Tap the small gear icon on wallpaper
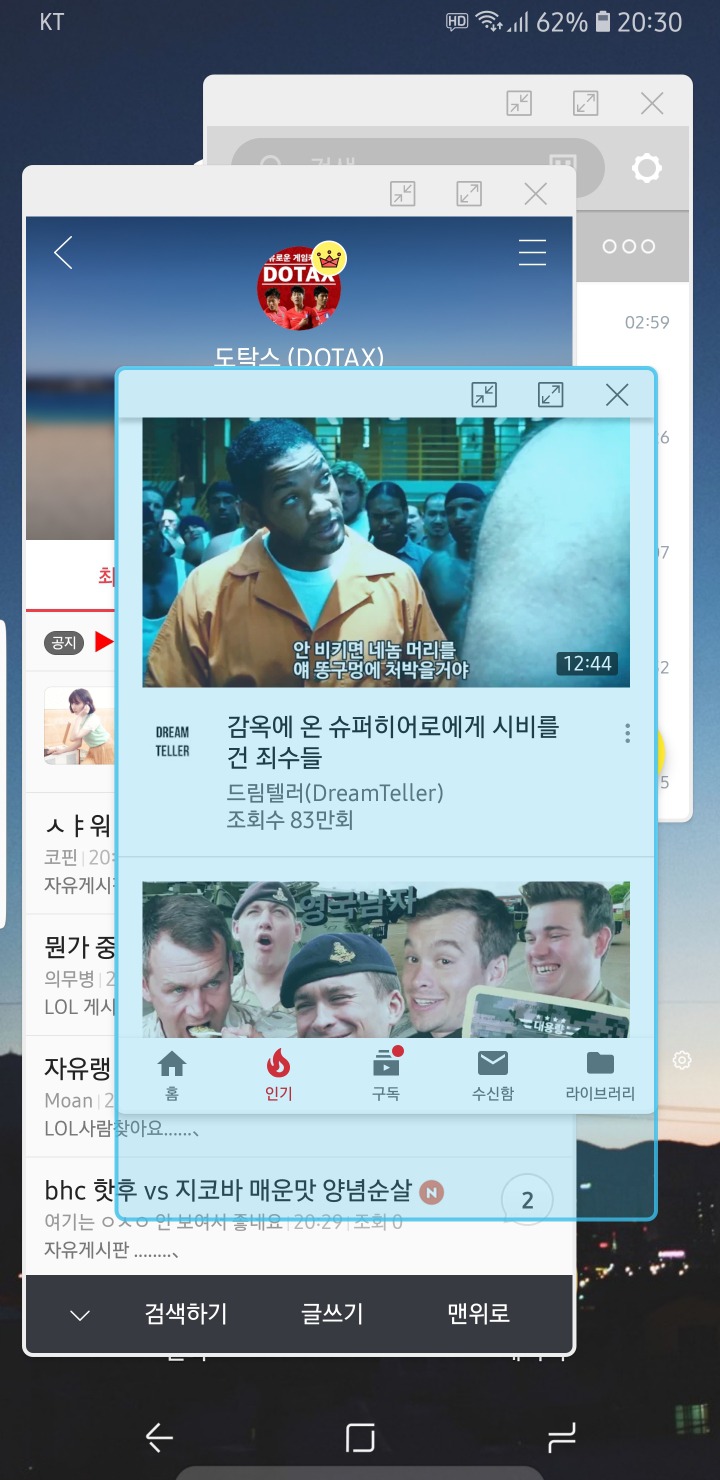 tap(682, 1060)
